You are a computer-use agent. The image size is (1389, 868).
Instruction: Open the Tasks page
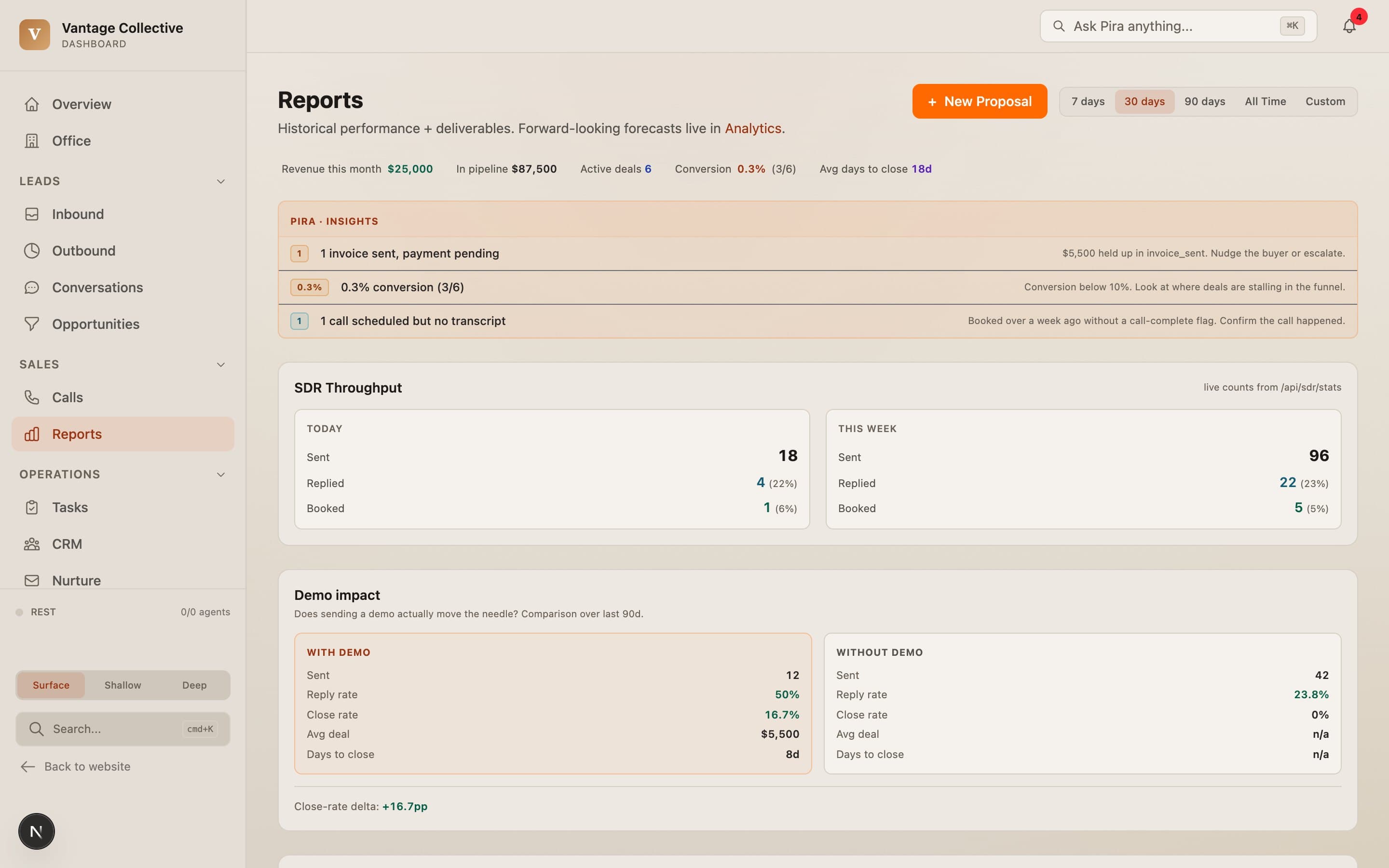tap(123, 507)
